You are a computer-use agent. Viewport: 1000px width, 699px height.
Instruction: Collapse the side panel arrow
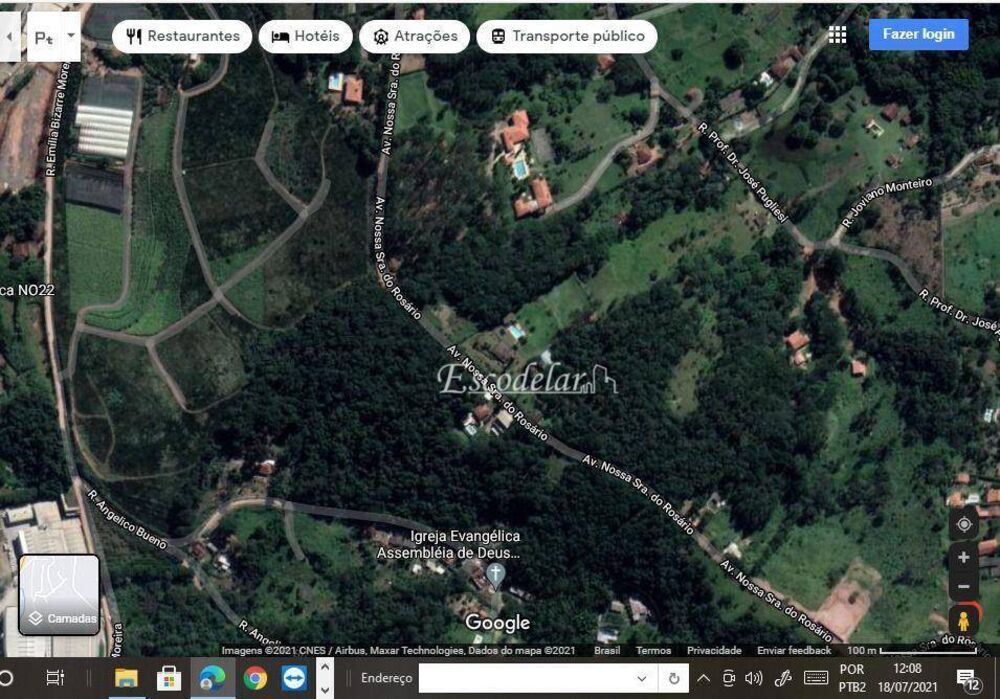point(10,37)
